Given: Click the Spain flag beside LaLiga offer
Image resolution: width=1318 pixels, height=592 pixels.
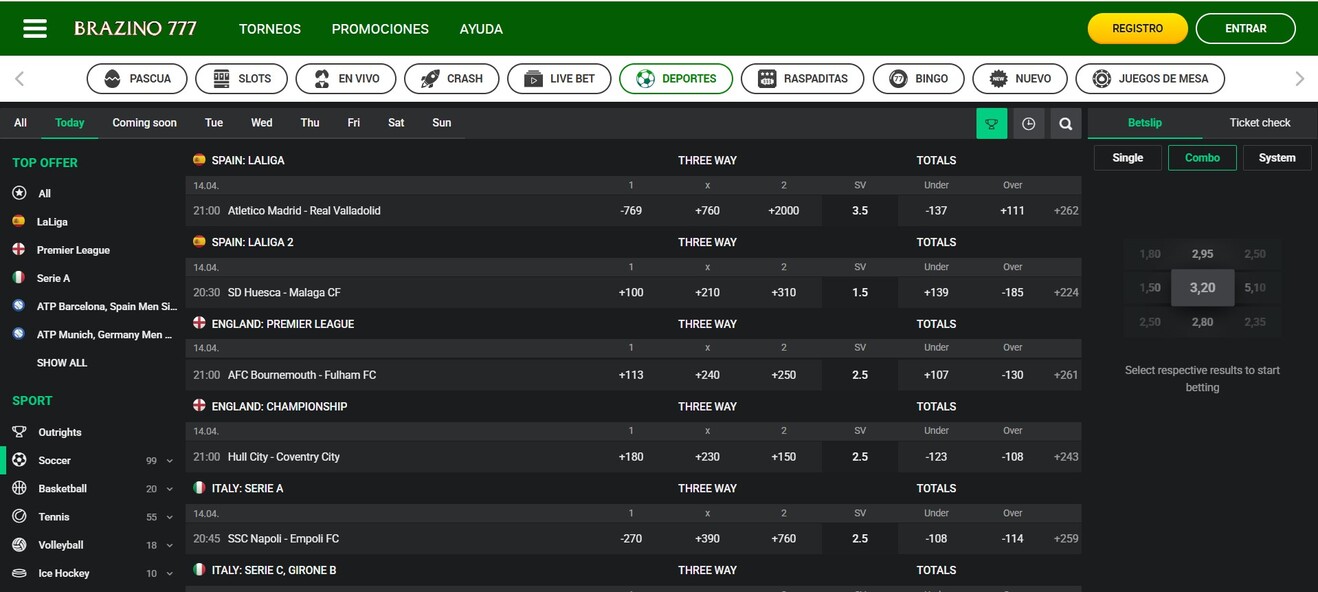Looking at the screenshot, I should pos(19,221).
